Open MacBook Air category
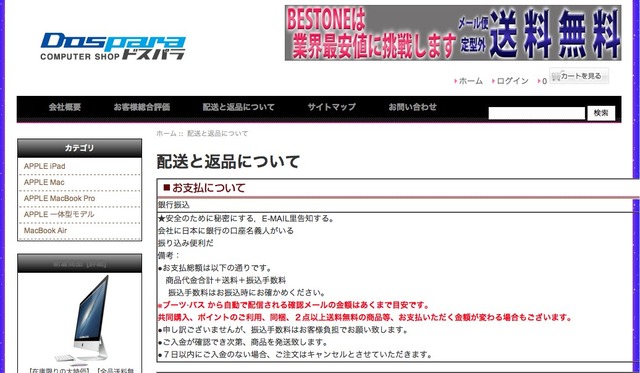640x373 pixels. click(x=45, y=231)
